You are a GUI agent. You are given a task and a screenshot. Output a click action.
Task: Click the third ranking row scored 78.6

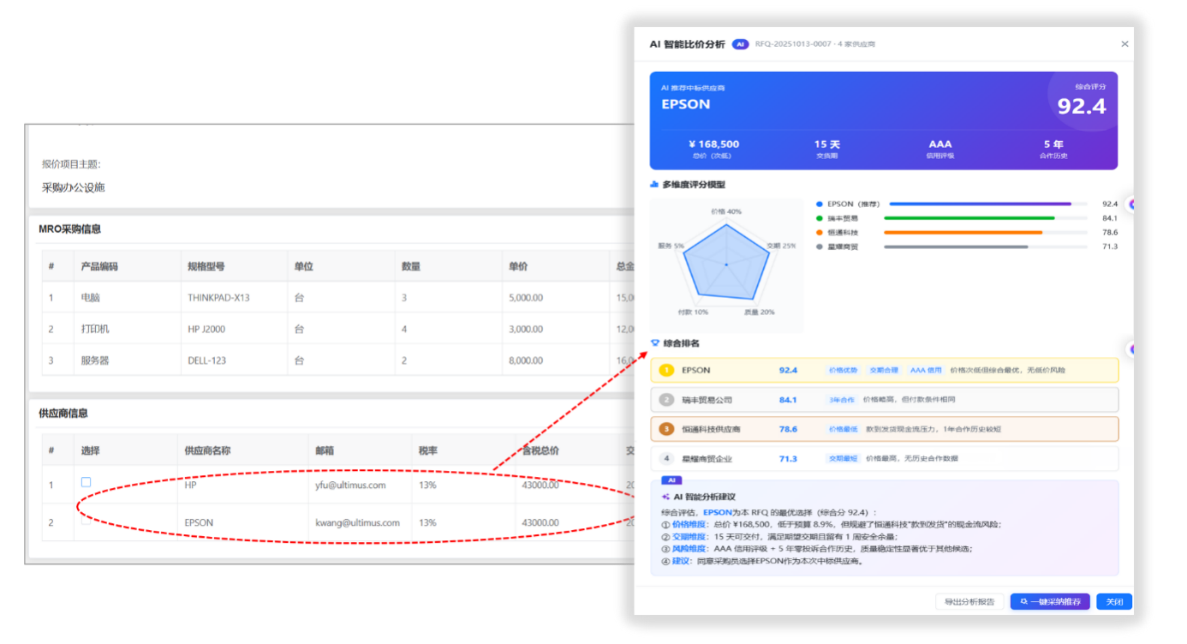pyautogui.click(x=884, y=429)
